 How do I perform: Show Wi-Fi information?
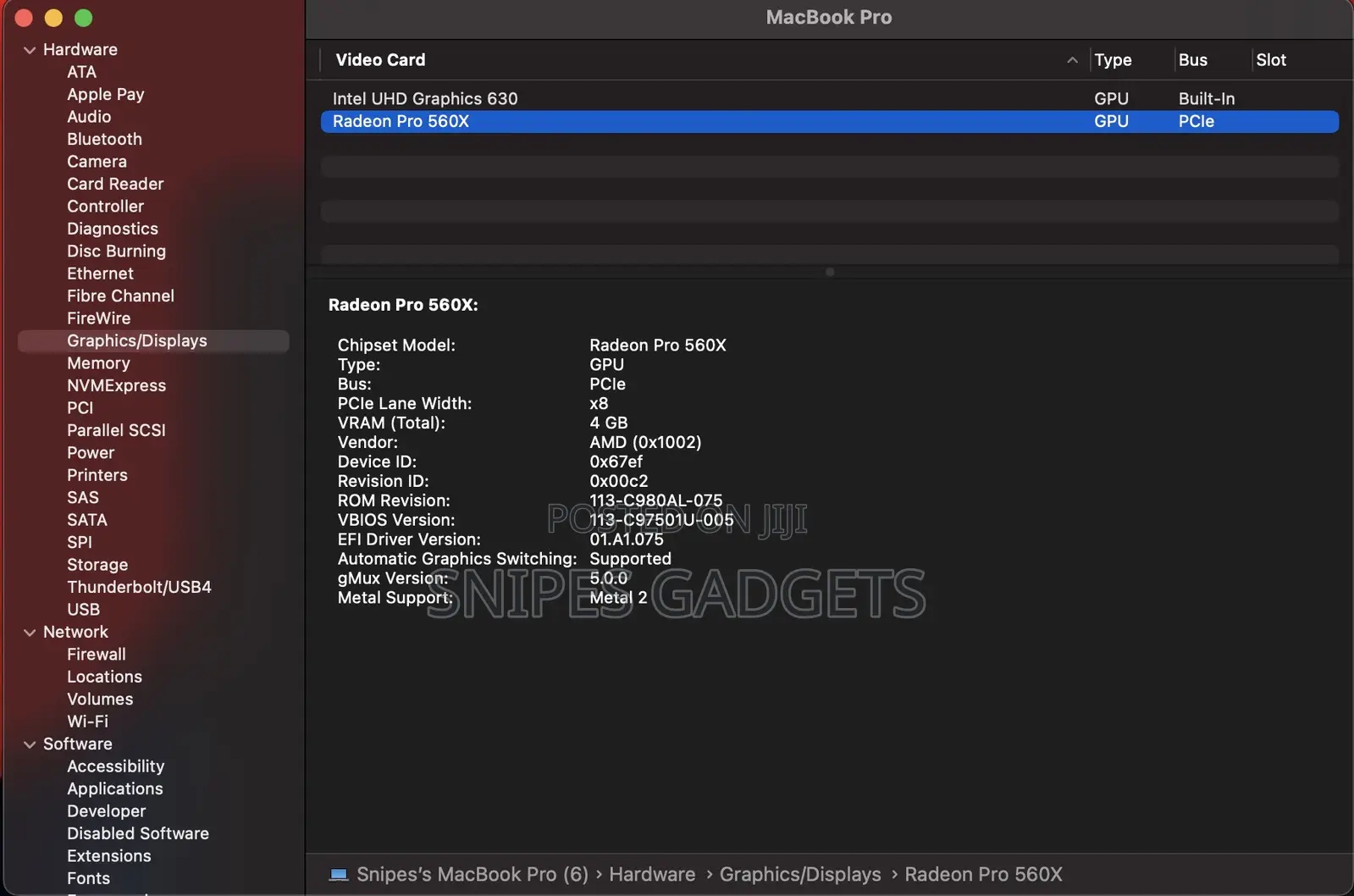(87, 722)
